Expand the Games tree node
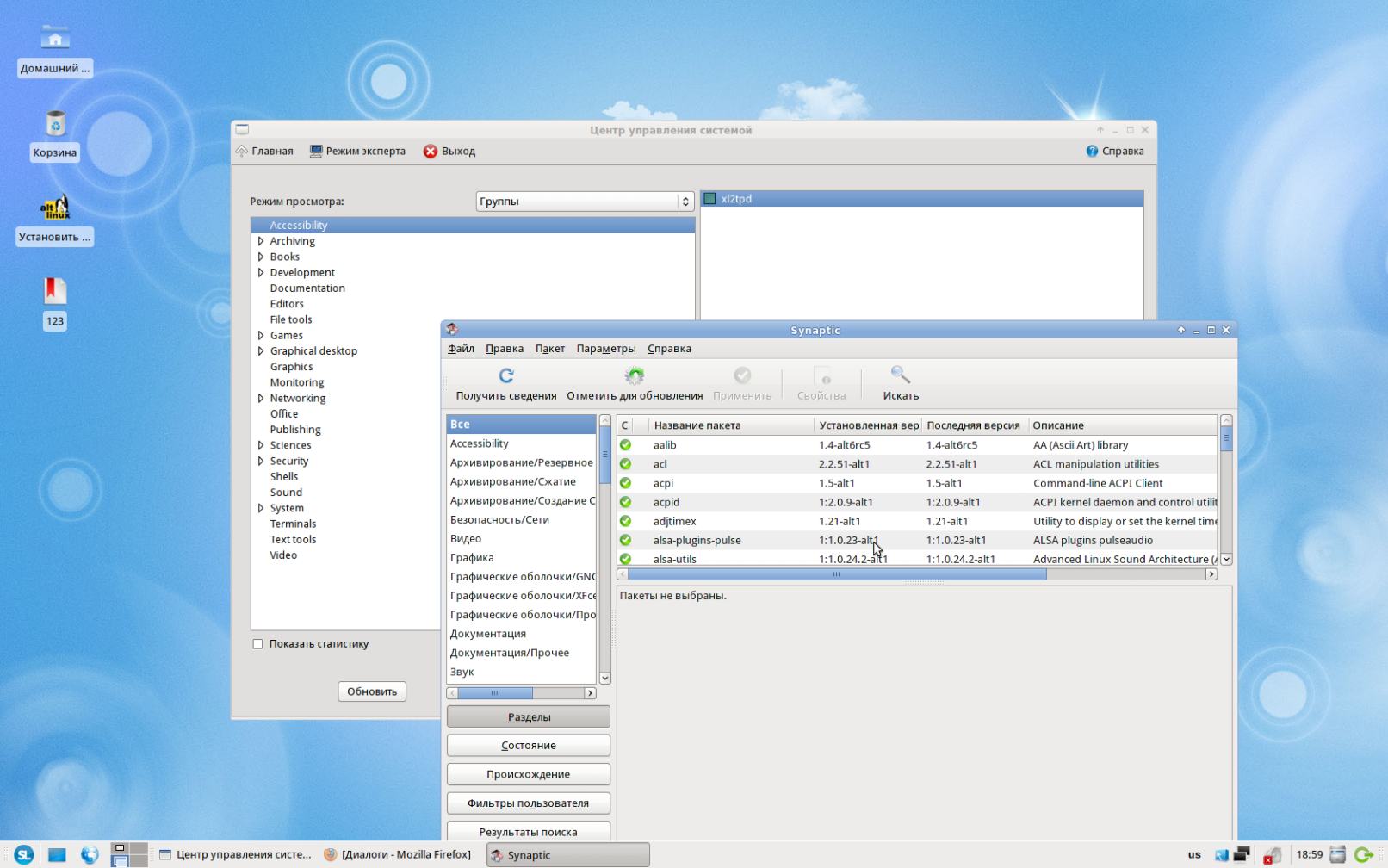Screen dimensions: 1388x868 (261, 335)
